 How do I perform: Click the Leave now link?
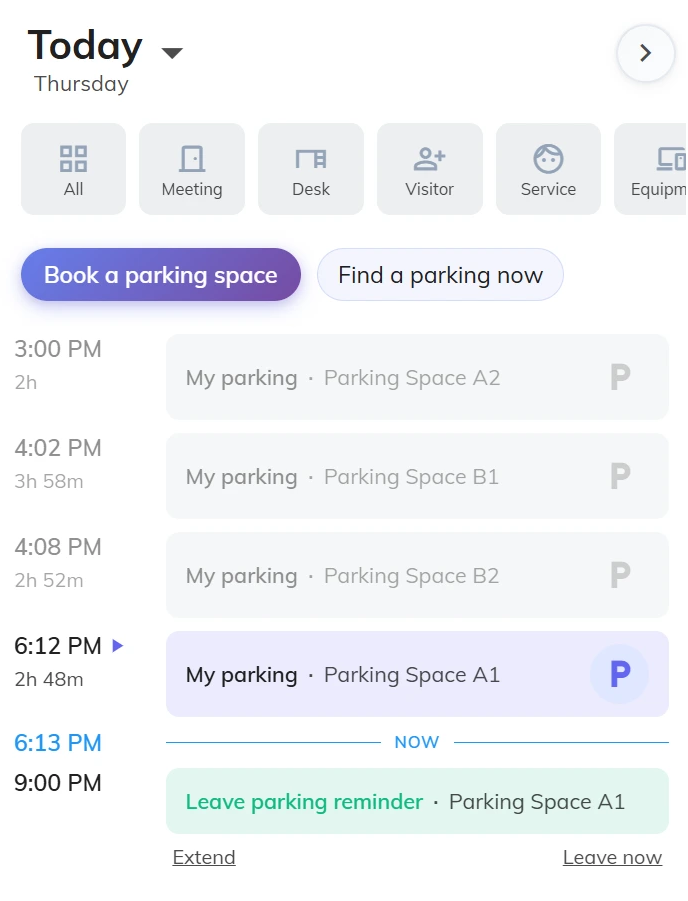point(612,857)
